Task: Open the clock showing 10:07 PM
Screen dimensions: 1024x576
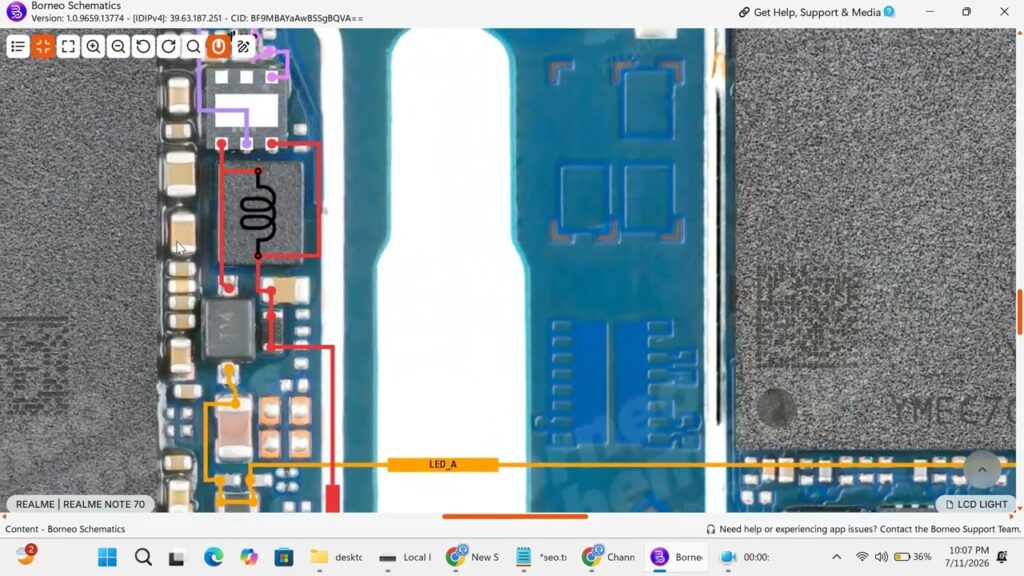Action: pos(967,556)
